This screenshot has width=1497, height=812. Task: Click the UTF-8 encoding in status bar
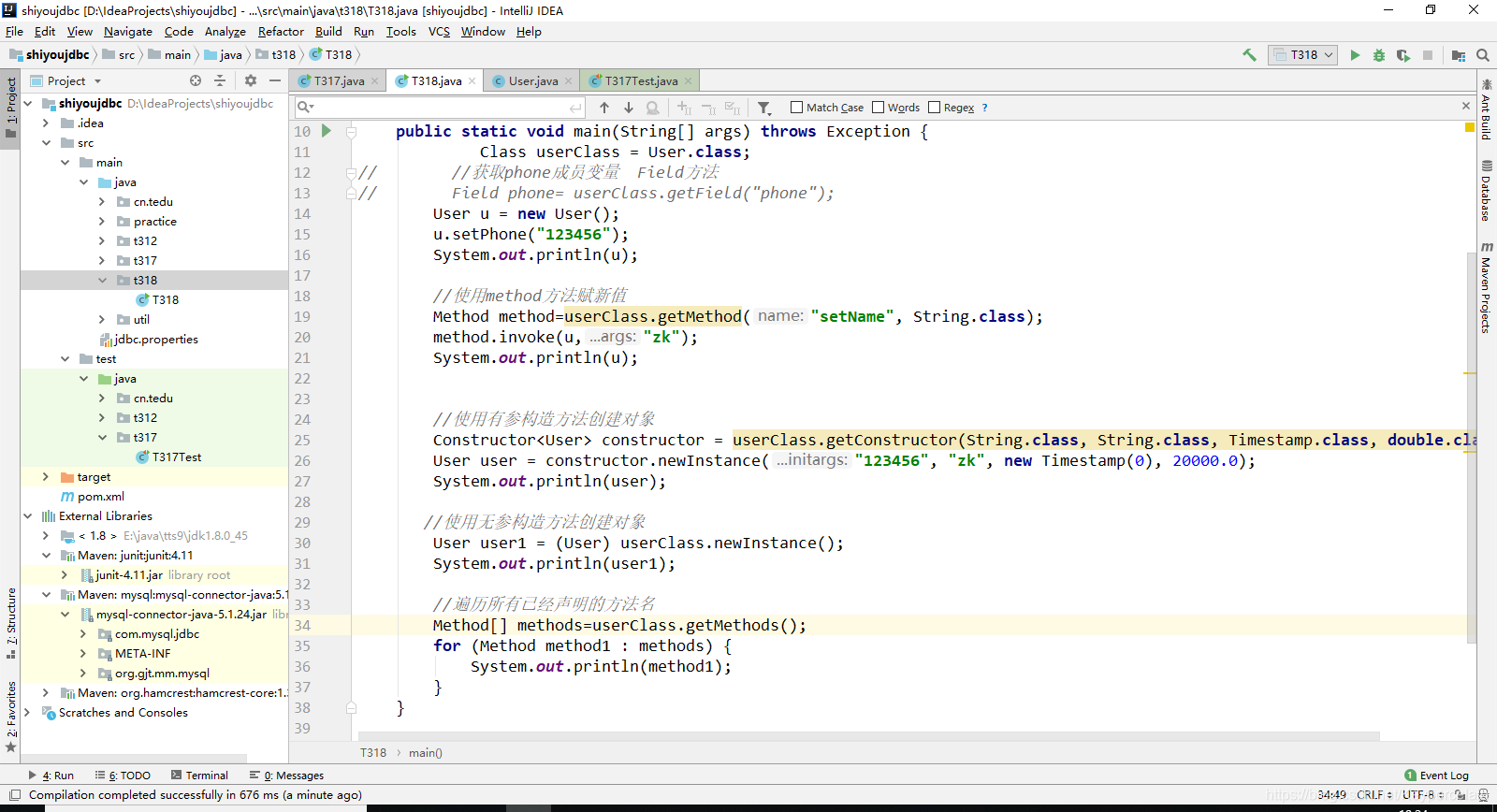tap(1422, 795)
